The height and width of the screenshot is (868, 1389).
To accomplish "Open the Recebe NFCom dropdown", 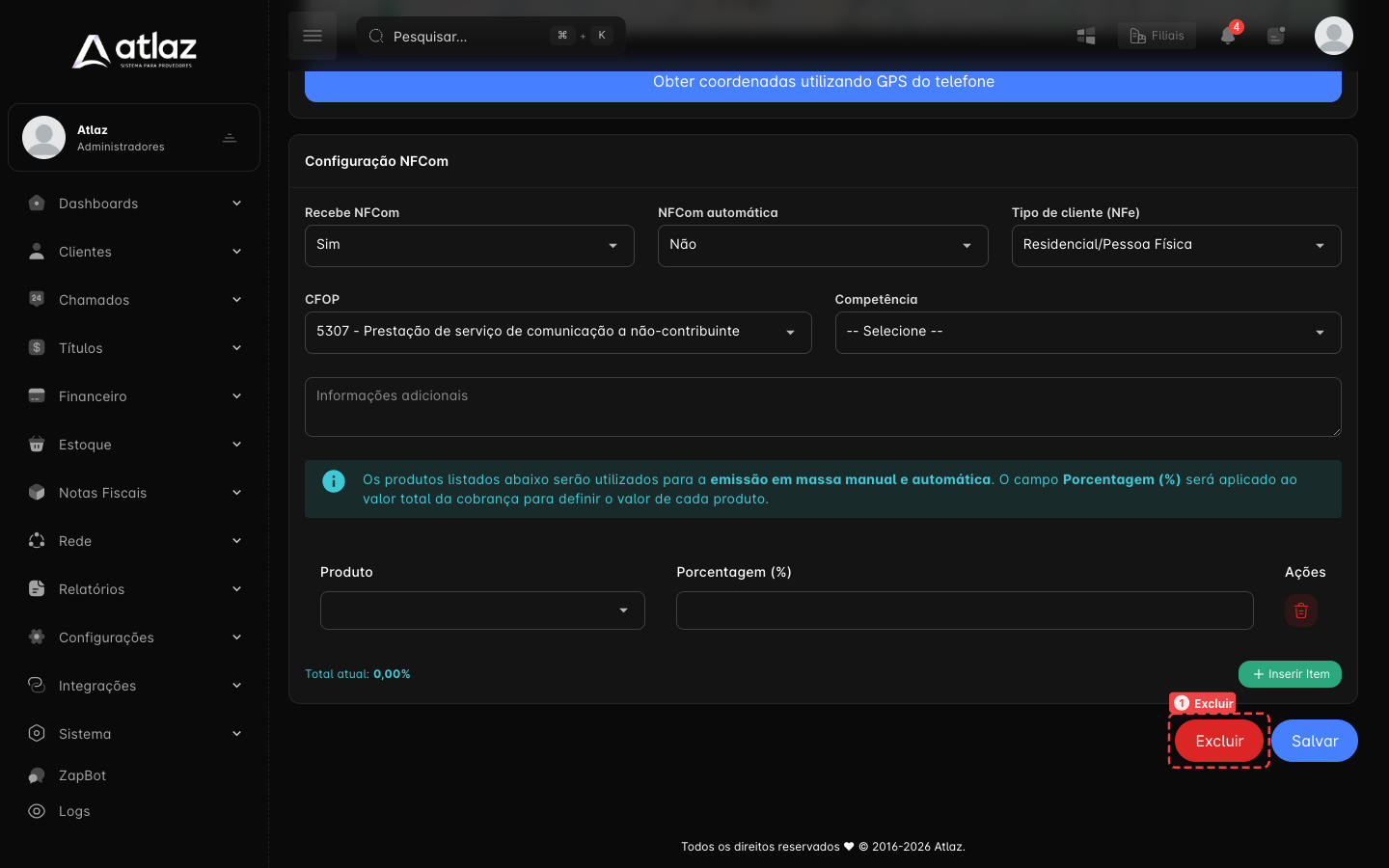I will pyautogui.click(x=470, y=246).
